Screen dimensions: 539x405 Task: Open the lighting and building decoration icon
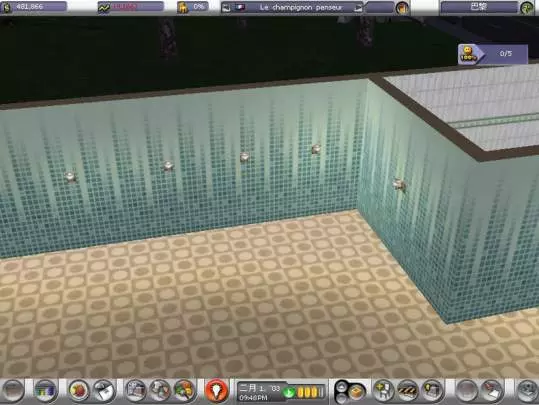[432, 391]
